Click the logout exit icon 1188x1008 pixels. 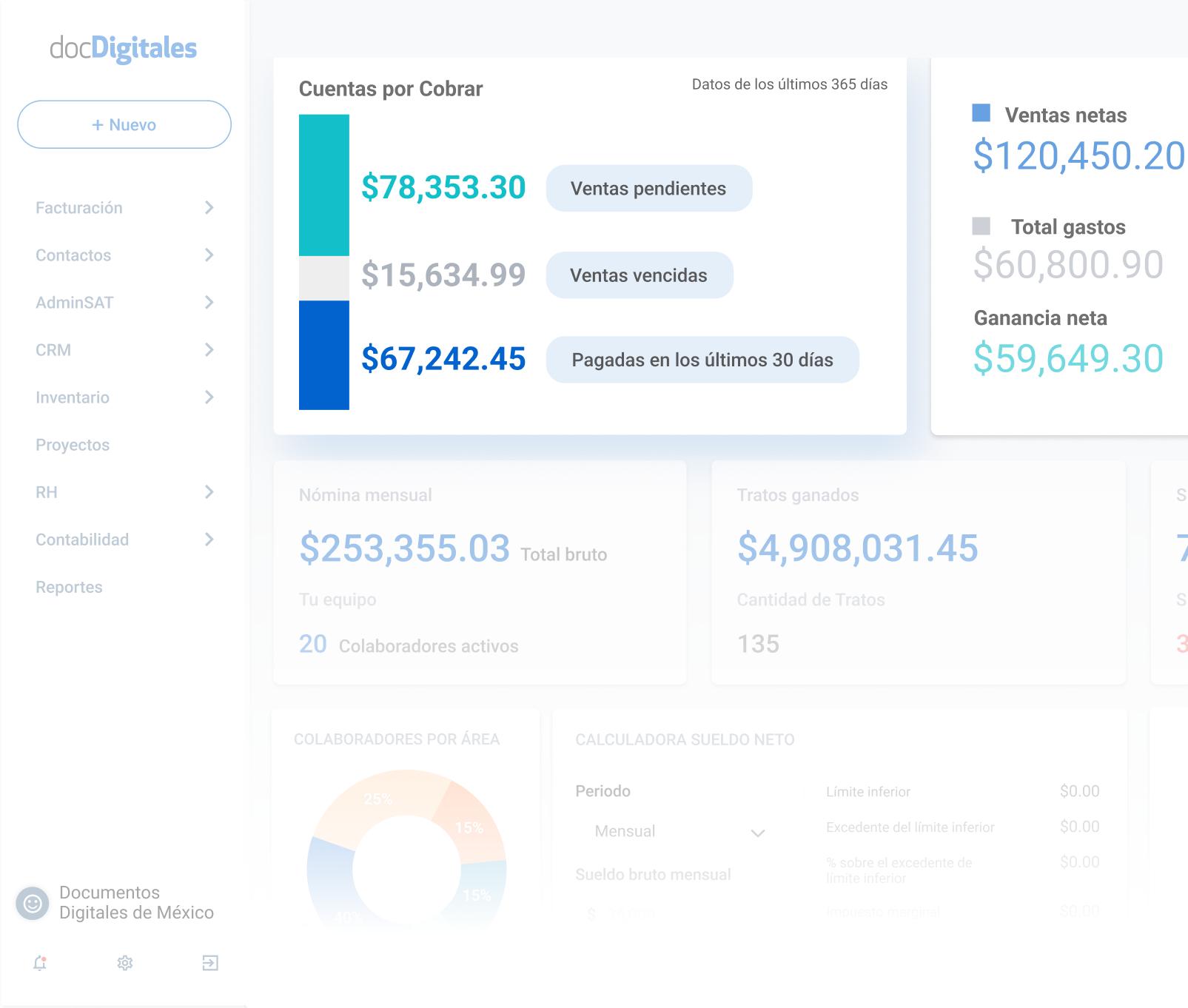pyautogui.click(x=210, y=963)
